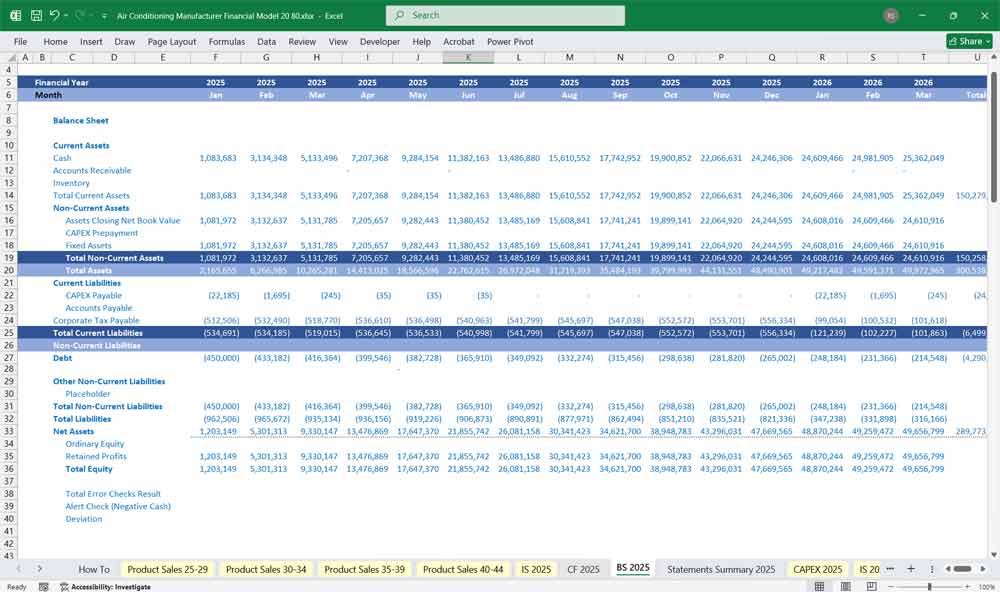Click the Undo arrow icon

[x=54, y=16]
